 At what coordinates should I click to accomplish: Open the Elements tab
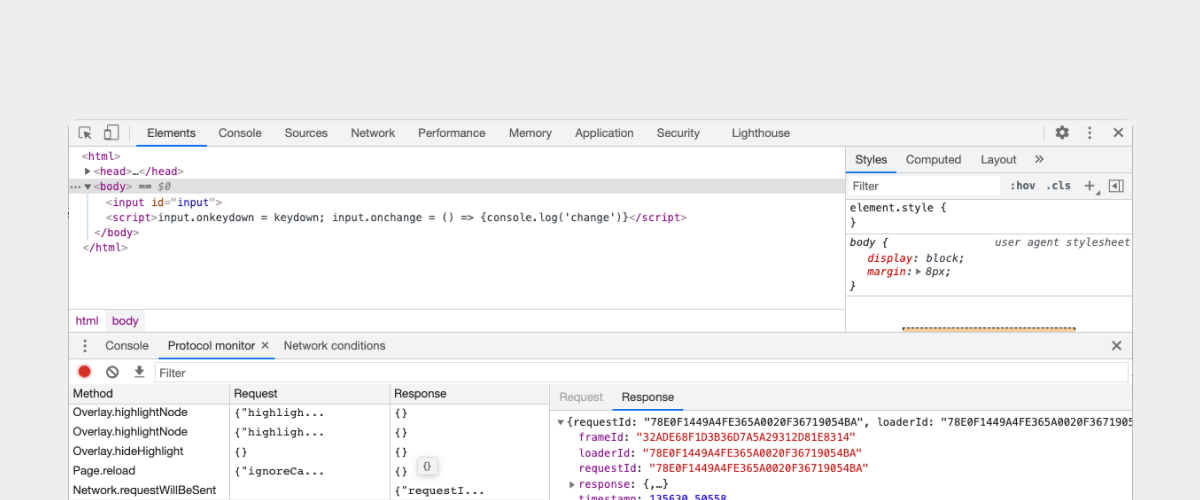tap(171, 133)
